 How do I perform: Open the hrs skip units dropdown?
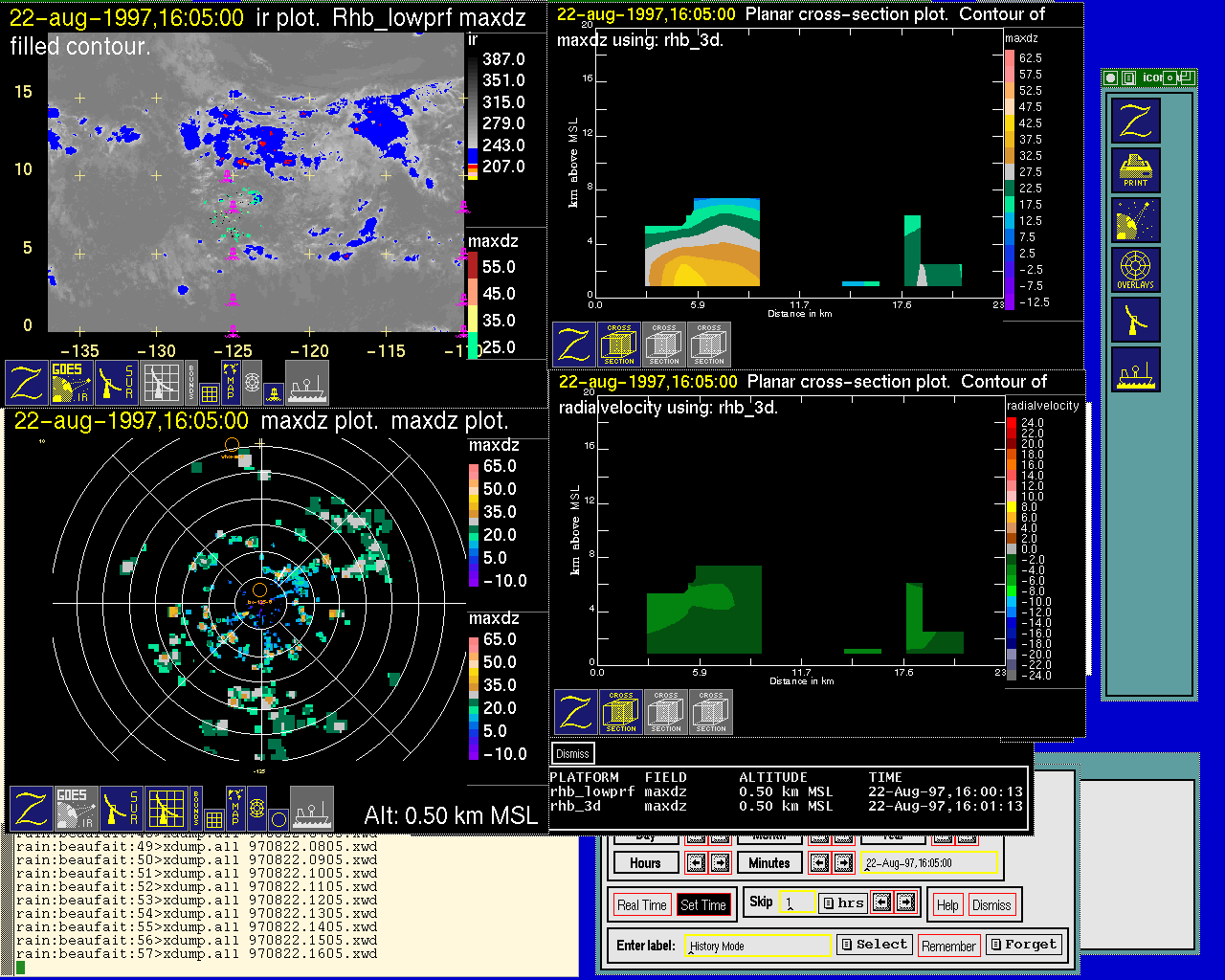pos(843,902)
